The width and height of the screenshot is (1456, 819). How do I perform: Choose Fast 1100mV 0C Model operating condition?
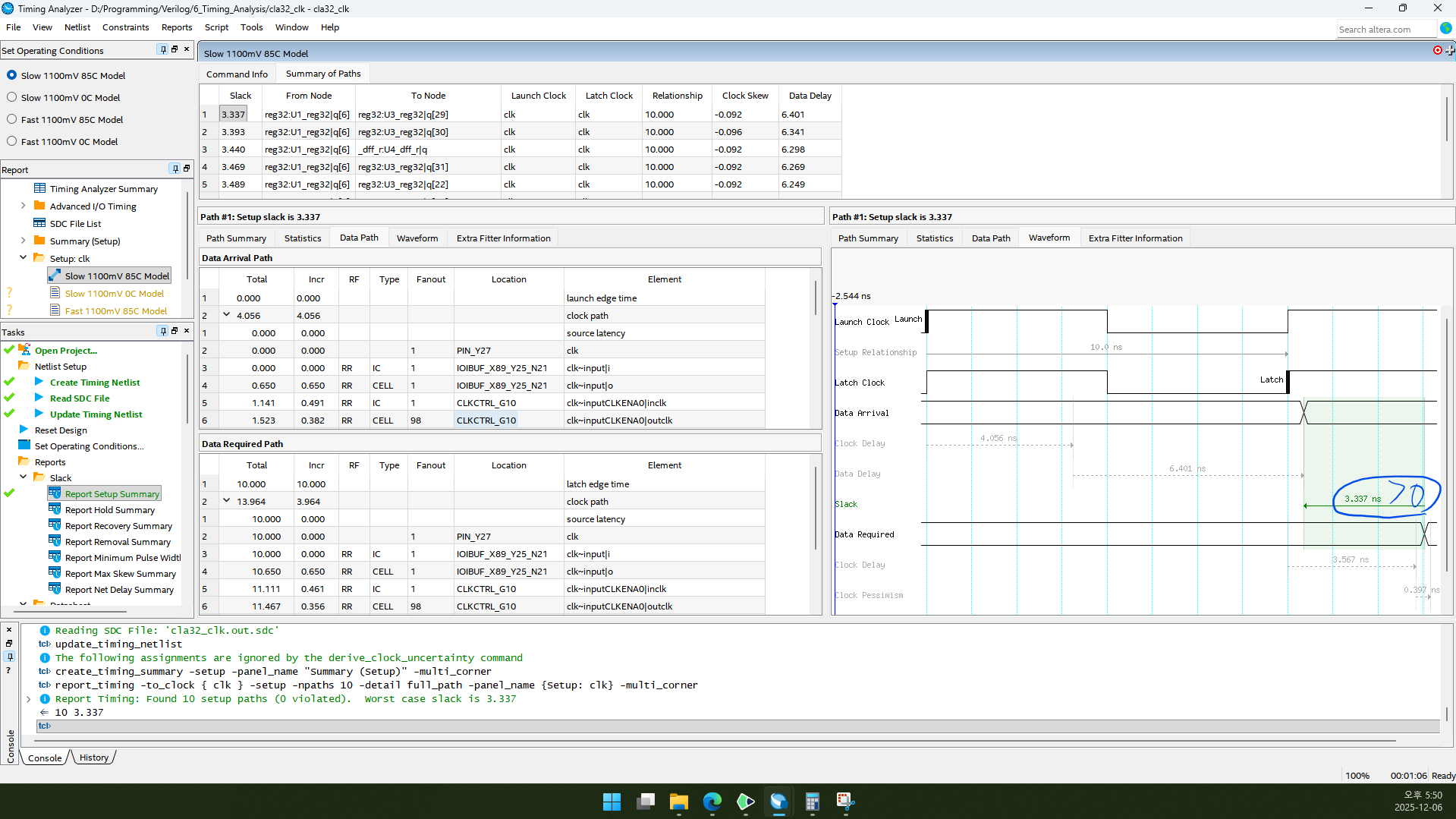click(x=11, y=141)
